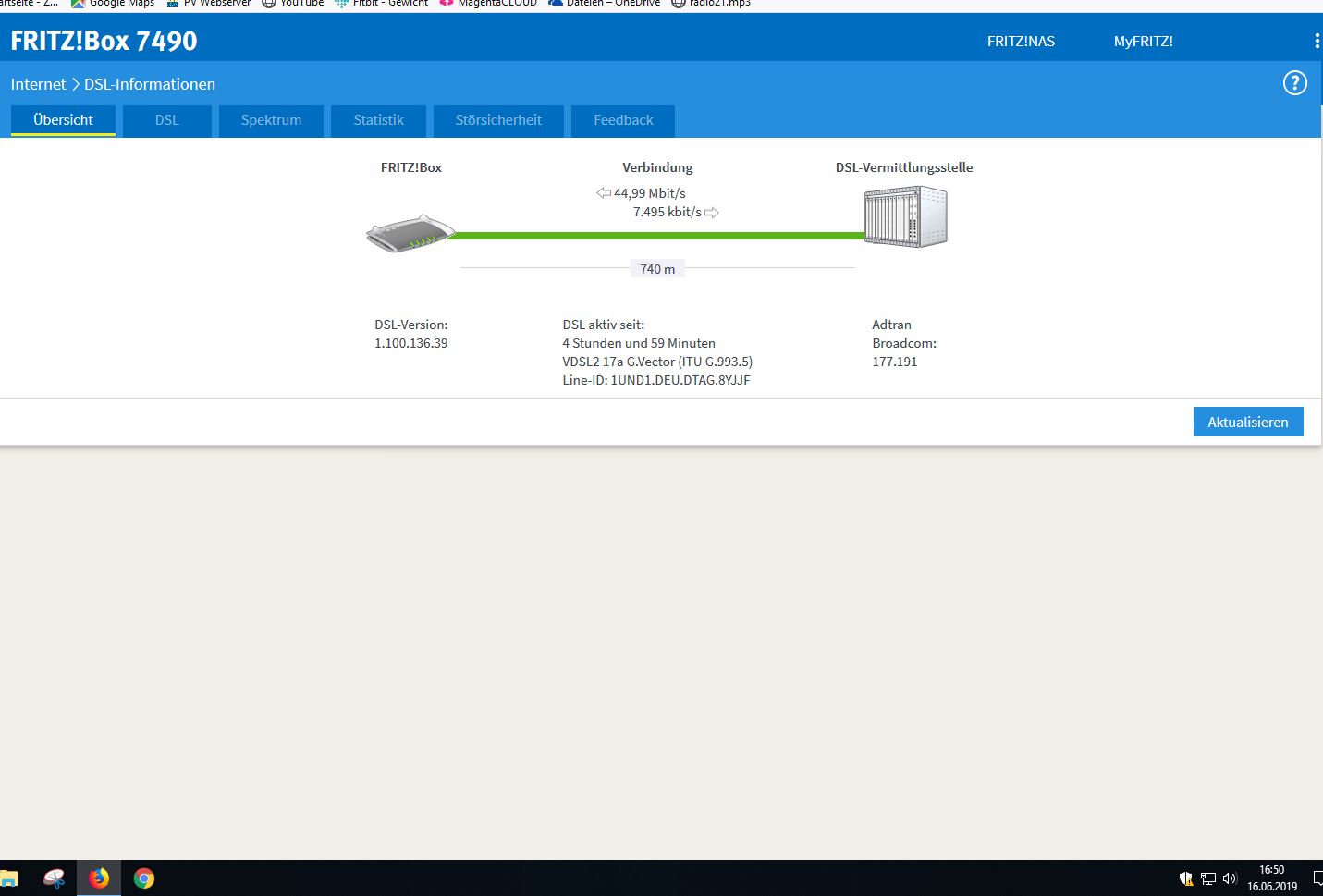Image resolution: width=1323 pixels, height=896 pixels.
Task: Click the Verbindung heading
Action: pyautogui.click(x=657, y=167)
